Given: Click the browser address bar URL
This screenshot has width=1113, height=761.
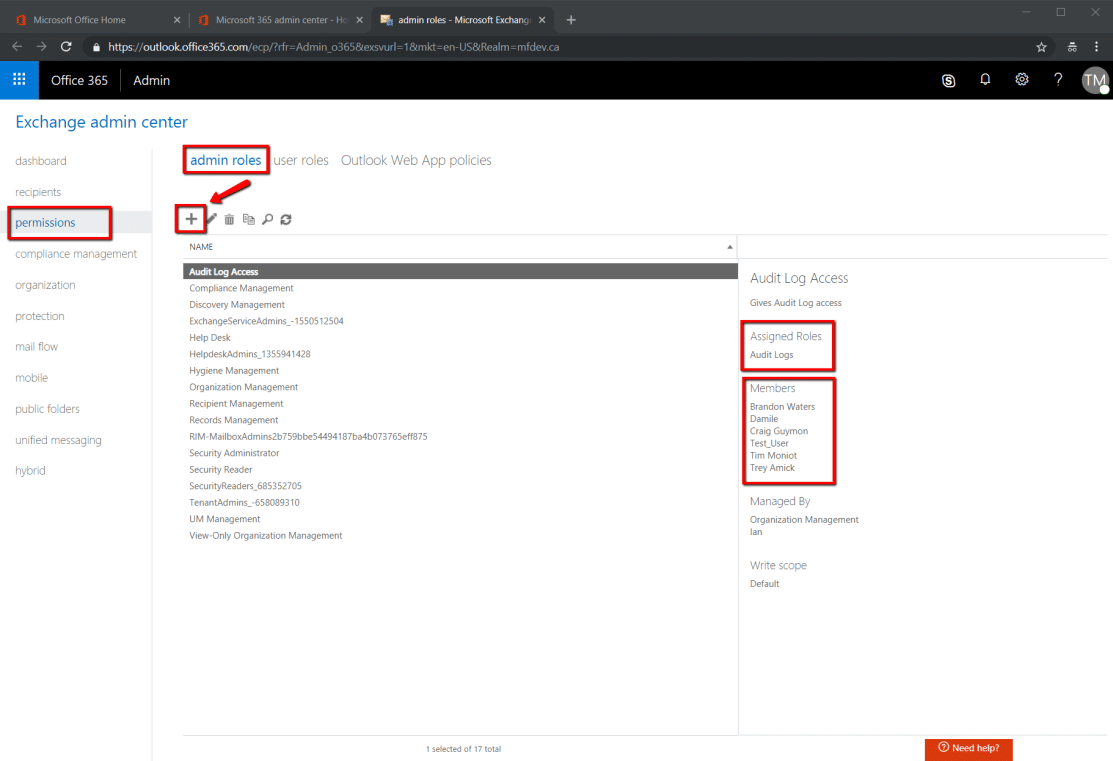Looking at the screenshot, I should coord(334,47).
